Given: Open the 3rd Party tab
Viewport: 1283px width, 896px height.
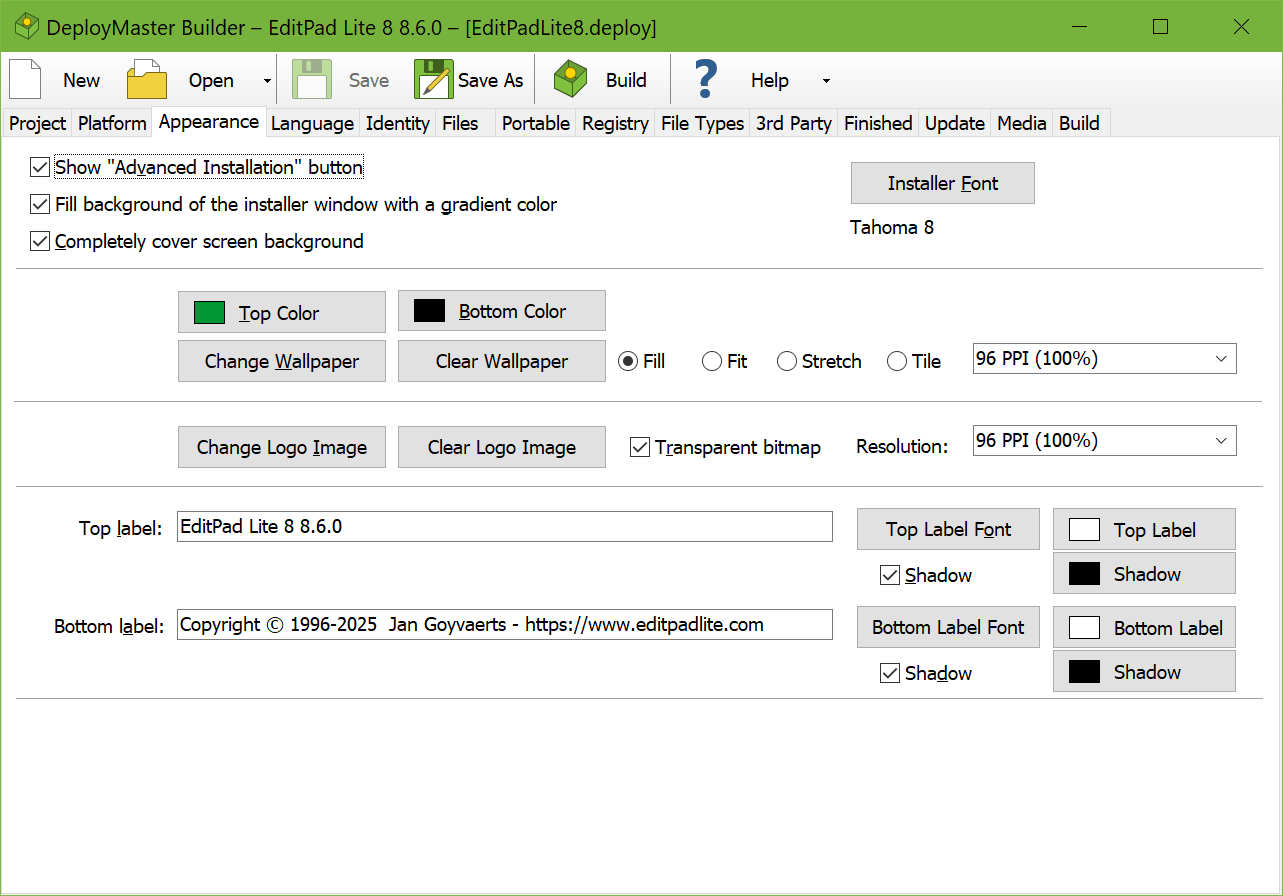Looking at the screenshot, I should click(794, 123).
